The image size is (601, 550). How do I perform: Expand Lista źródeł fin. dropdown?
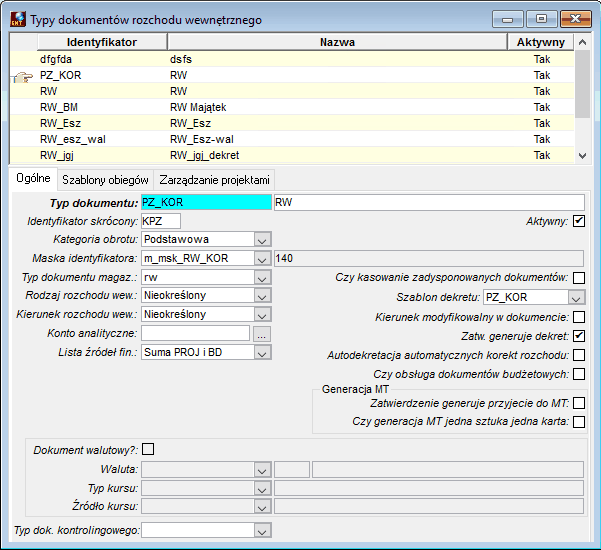(262, 353)
